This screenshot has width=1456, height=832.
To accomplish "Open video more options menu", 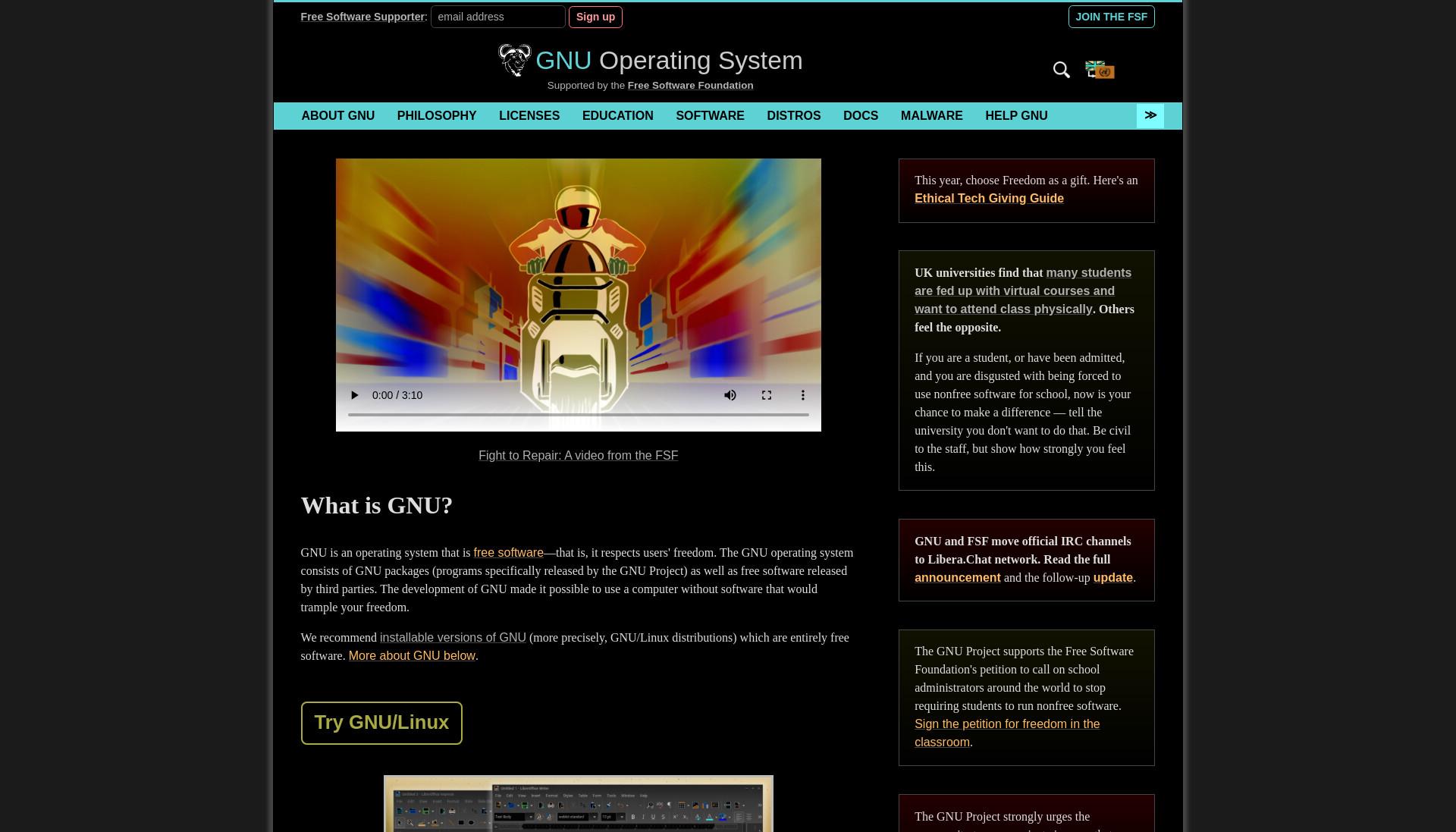I will pos(803,395).
